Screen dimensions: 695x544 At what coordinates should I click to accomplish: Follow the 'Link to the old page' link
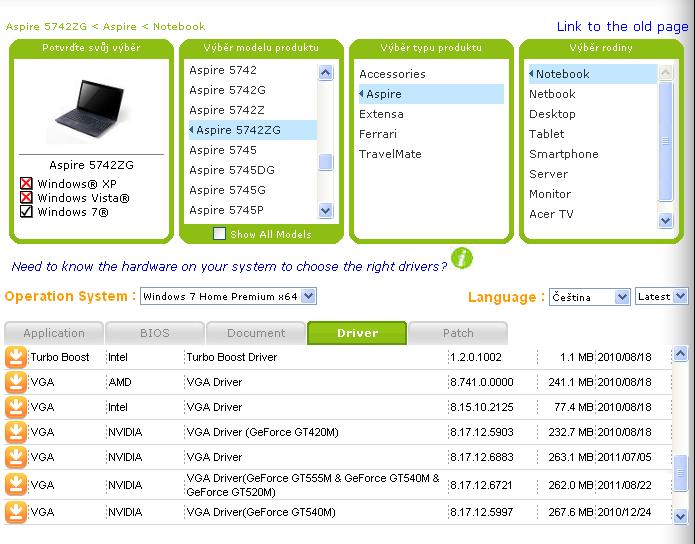pos(622,27)
